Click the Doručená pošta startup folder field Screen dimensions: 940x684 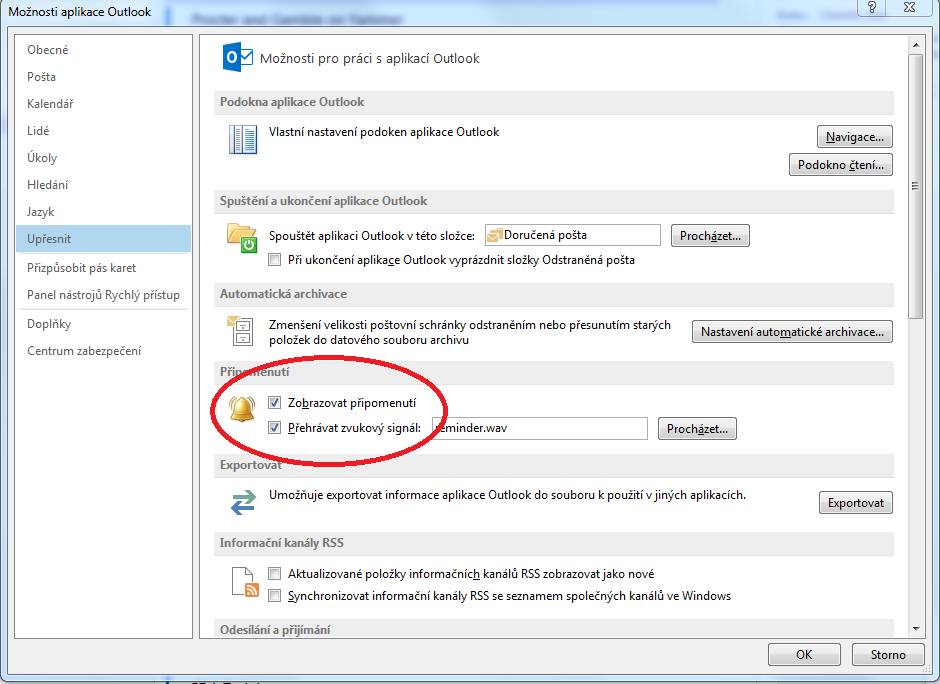click(573, 235)
